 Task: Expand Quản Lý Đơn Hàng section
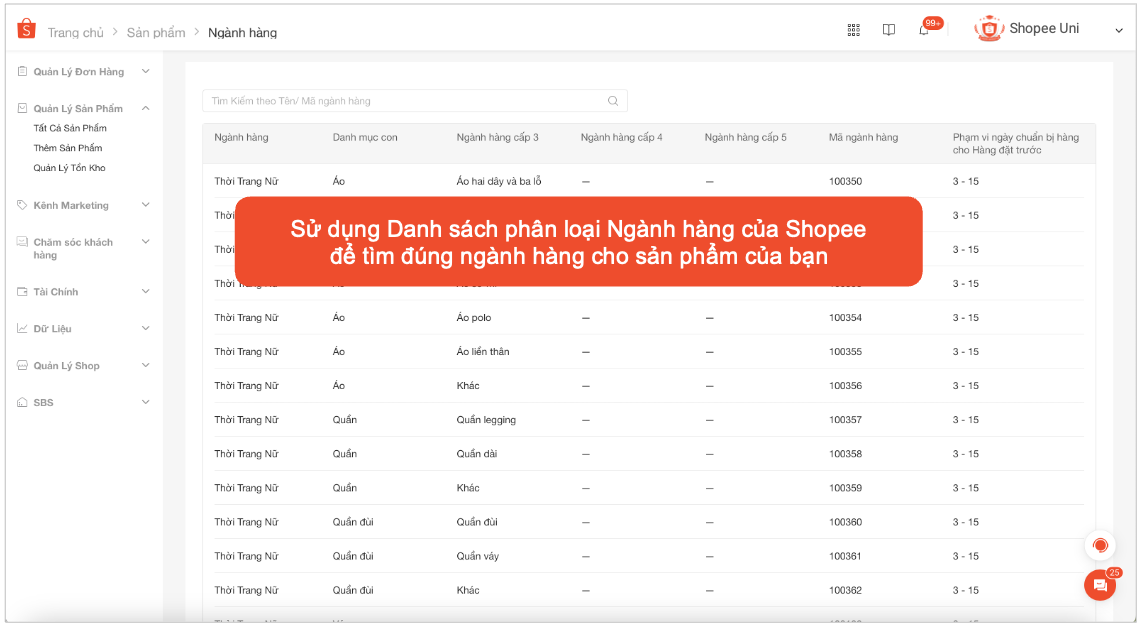click(x=145, y=72)
